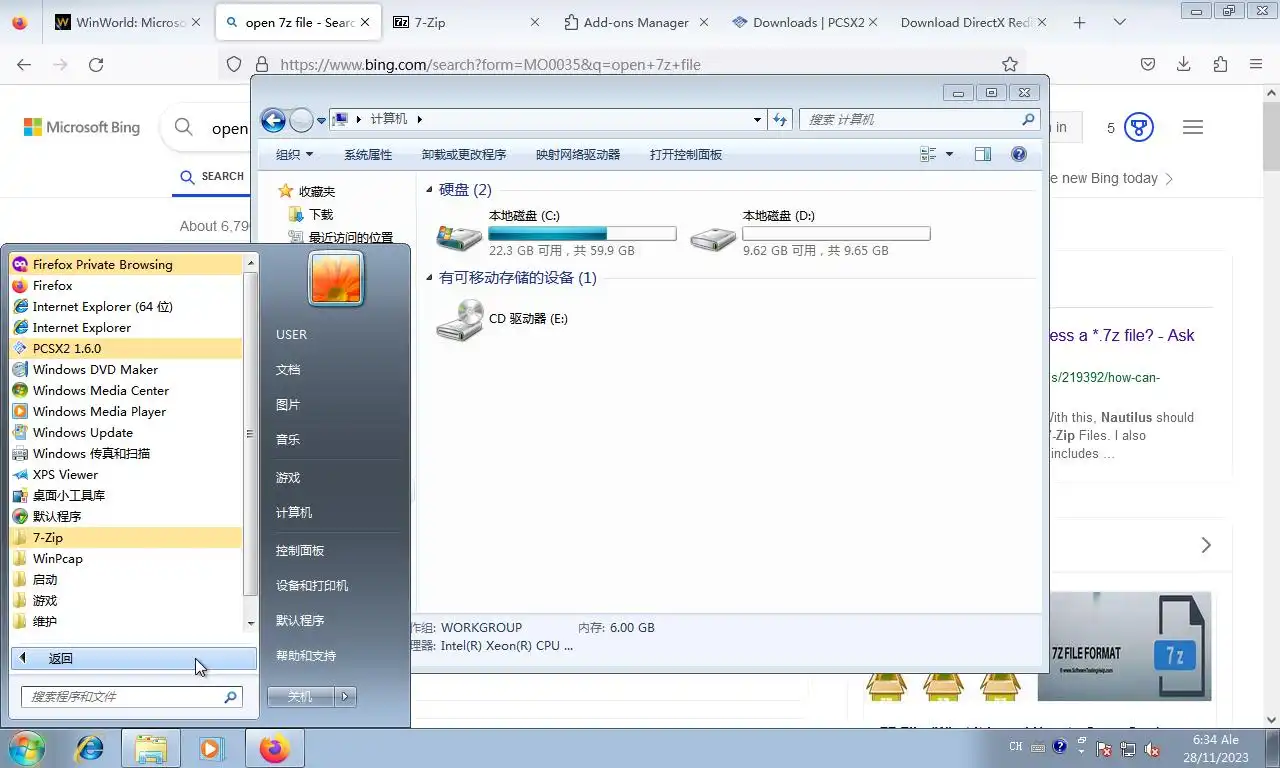
Task: Open Firefox Private Browsing from Start menu
Action: (126, 264)
